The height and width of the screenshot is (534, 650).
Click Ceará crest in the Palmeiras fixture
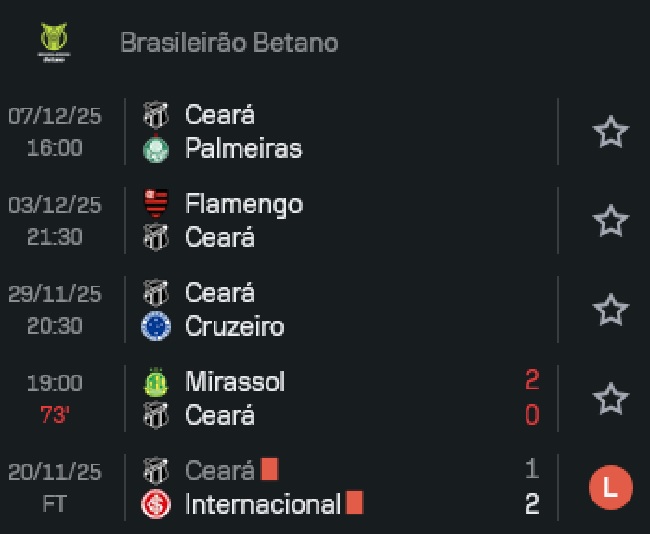156,115
